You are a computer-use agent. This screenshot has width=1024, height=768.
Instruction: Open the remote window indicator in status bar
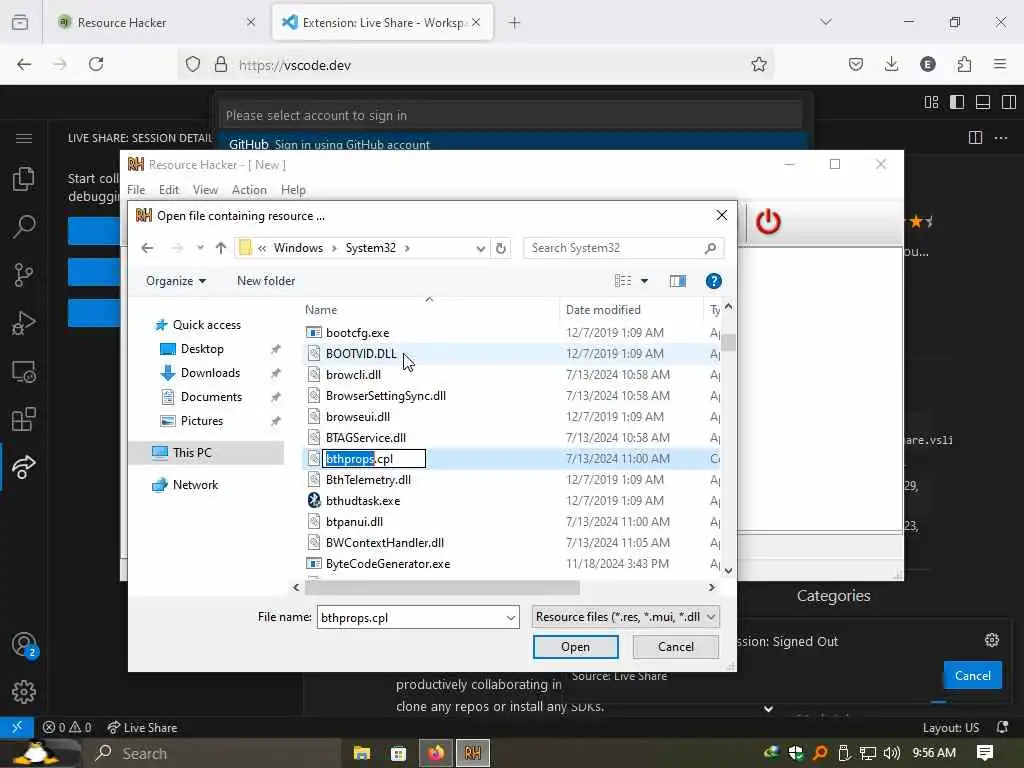pos(17,727)
